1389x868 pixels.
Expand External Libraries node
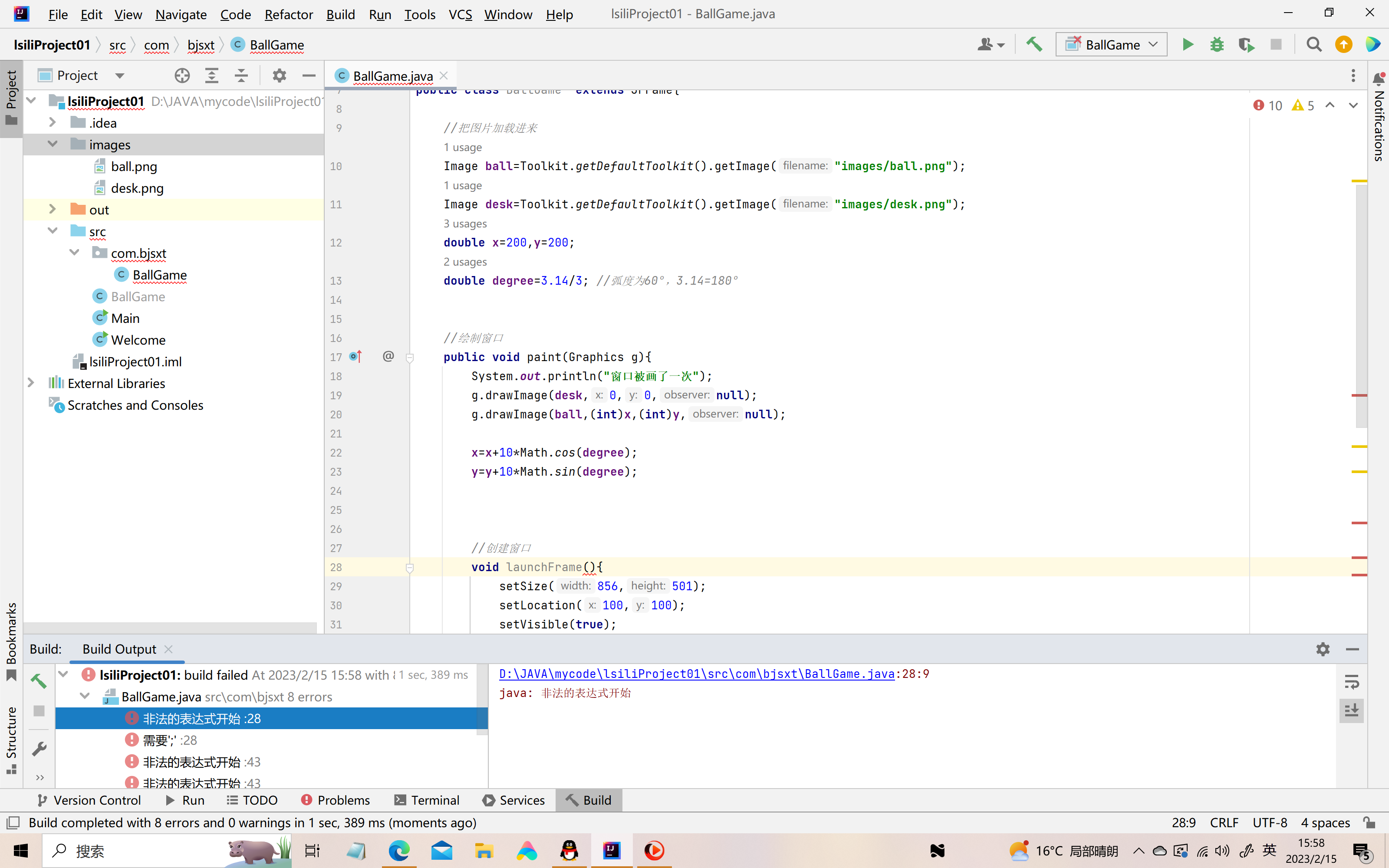point(31,383)
